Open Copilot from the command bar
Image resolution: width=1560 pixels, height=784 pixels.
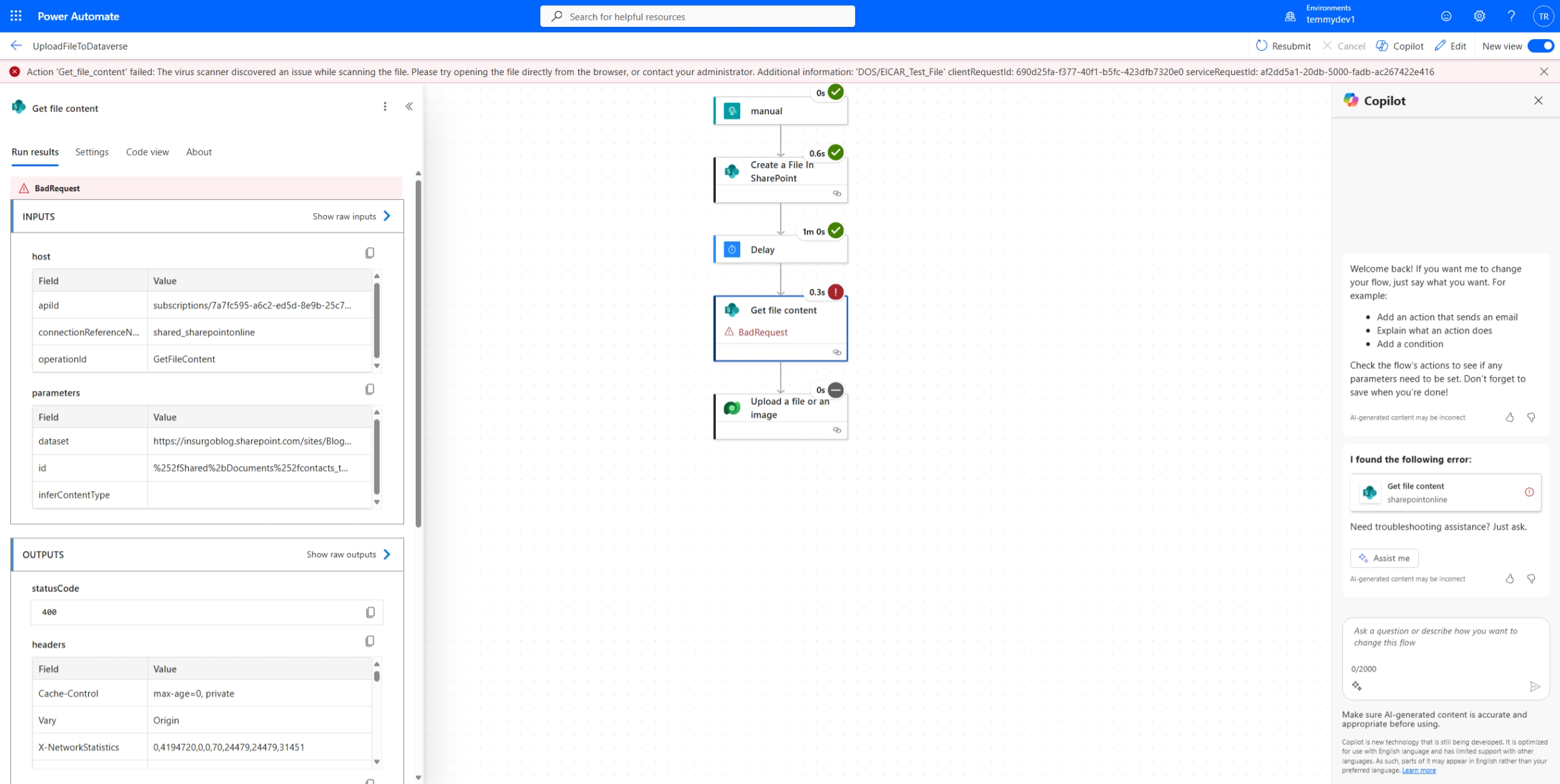(1399, 46)
